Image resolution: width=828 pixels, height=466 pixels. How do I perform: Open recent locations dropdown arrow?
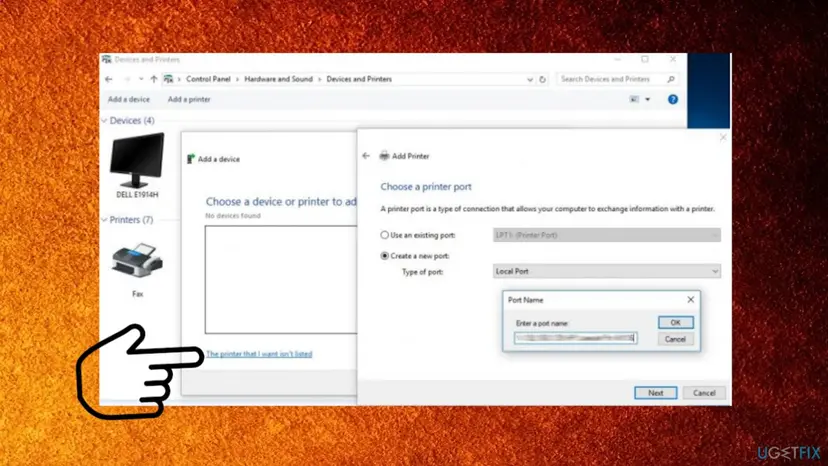[141, 79]
